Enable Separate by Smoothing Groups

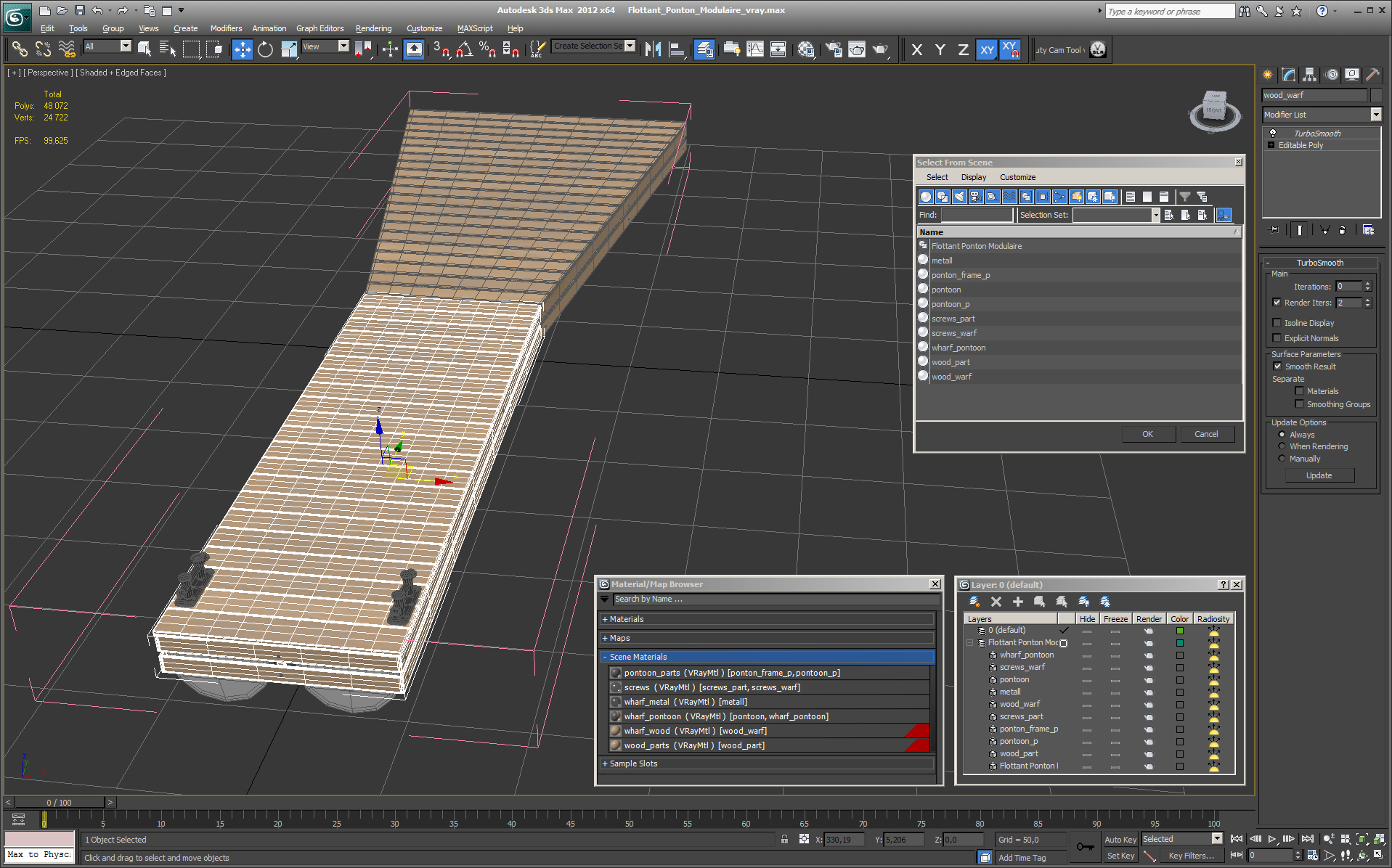pyautogui.click(x=1299, y=404)
